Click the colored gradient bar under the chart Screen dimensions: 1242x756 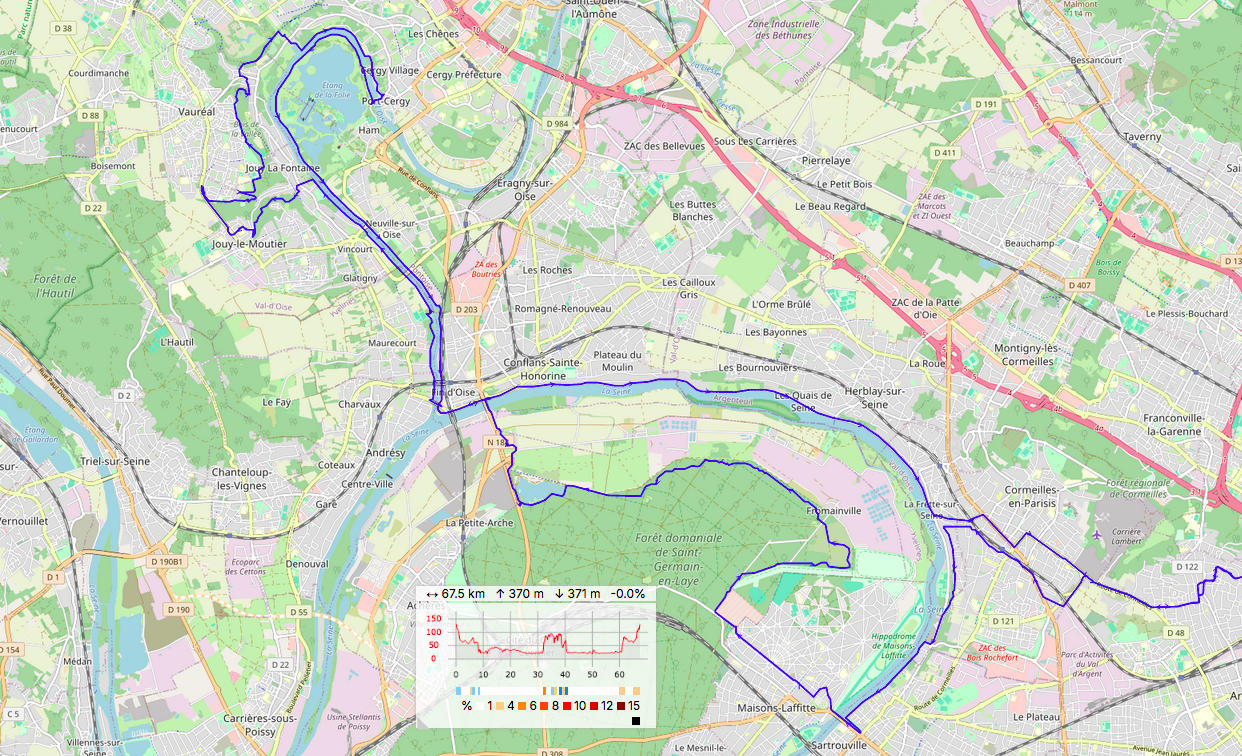[x=548, y=690]
